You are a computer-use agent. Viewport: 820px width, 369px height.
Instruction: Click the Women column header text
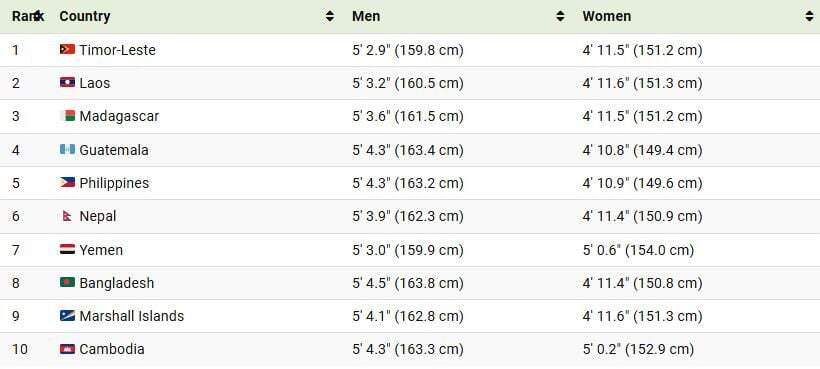(x=607, y=16)
